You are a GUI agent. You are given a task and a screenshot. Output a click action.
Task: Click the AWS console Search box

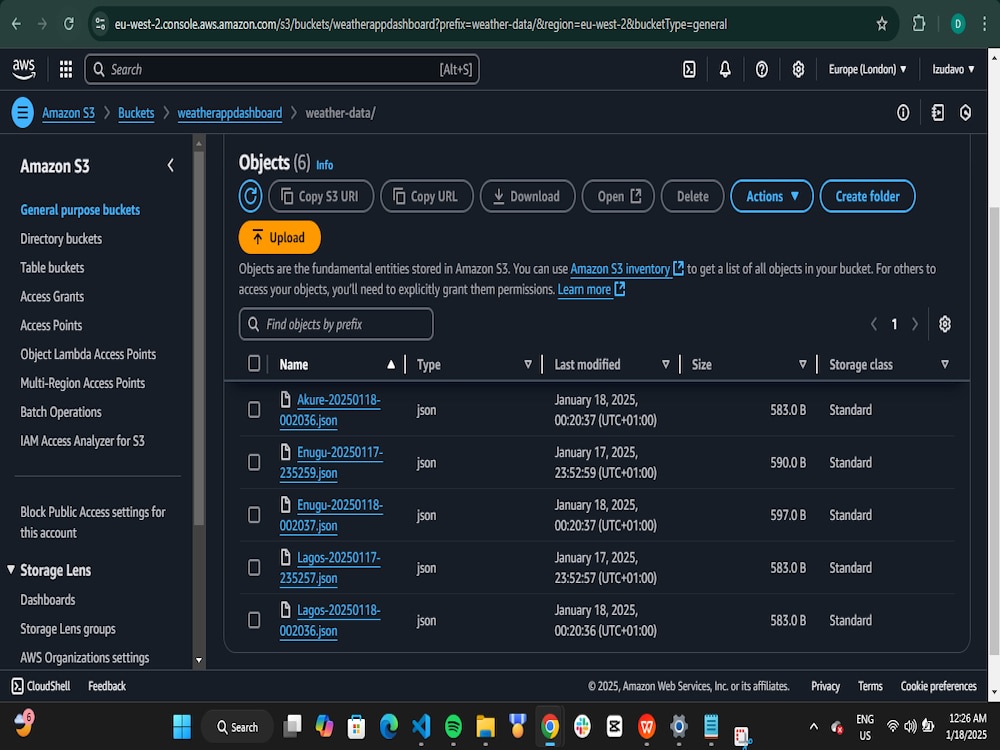click(x=282, y=69)
